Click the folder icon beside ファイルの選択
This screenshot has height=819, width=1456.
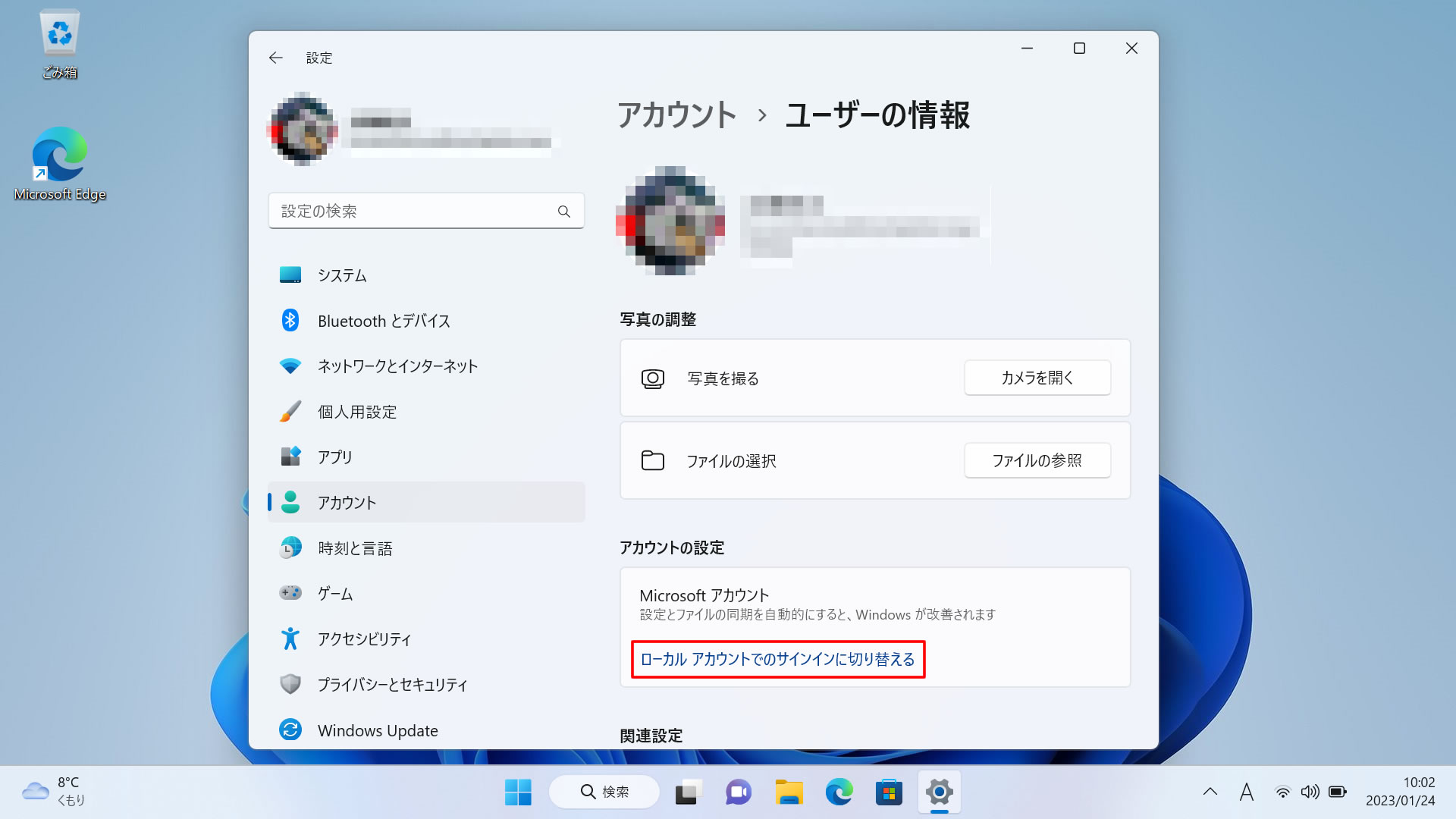point(652,460)
